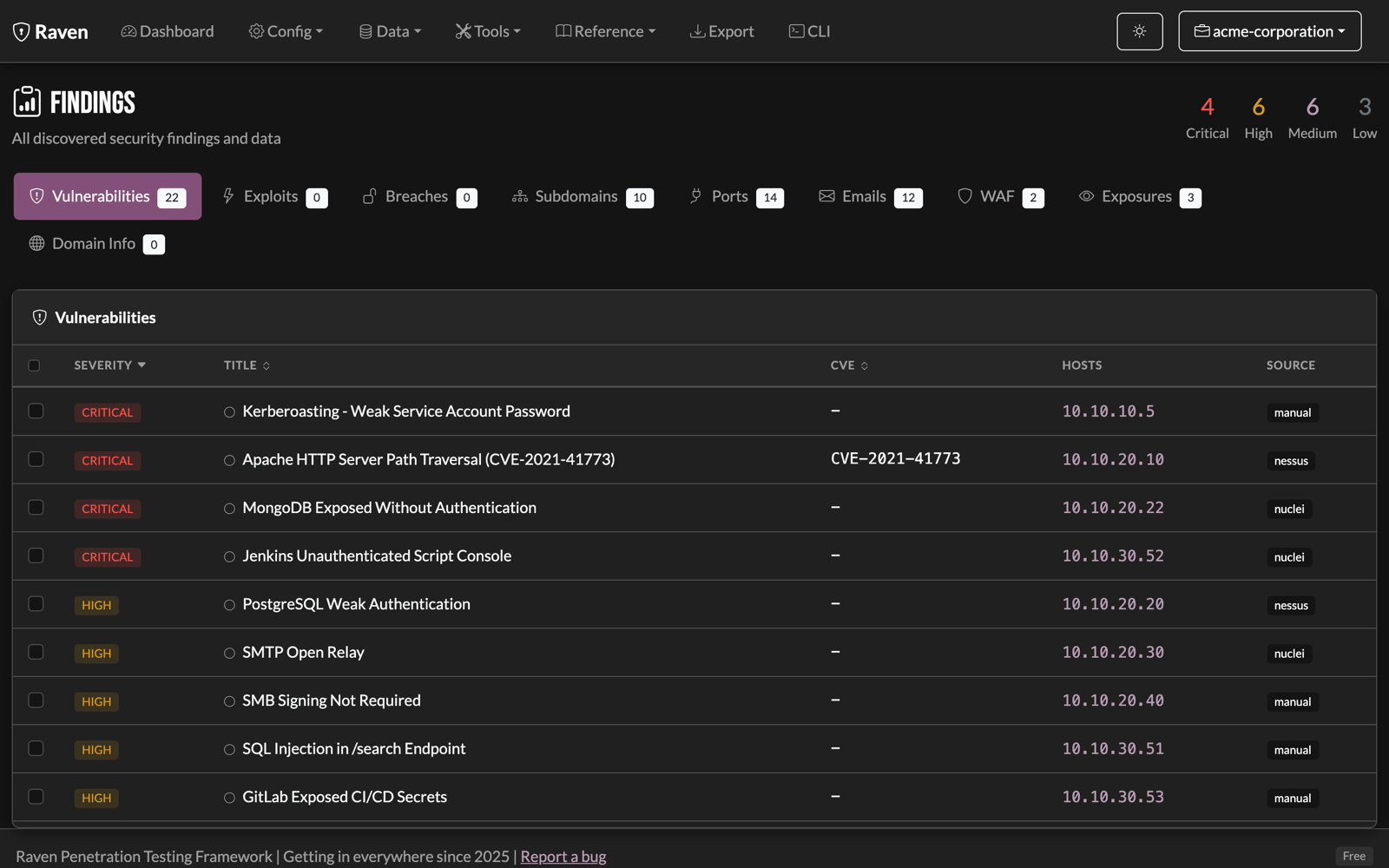Click status circle for Apache Path Traversal

pyautogui.click(x=229, y=461)
